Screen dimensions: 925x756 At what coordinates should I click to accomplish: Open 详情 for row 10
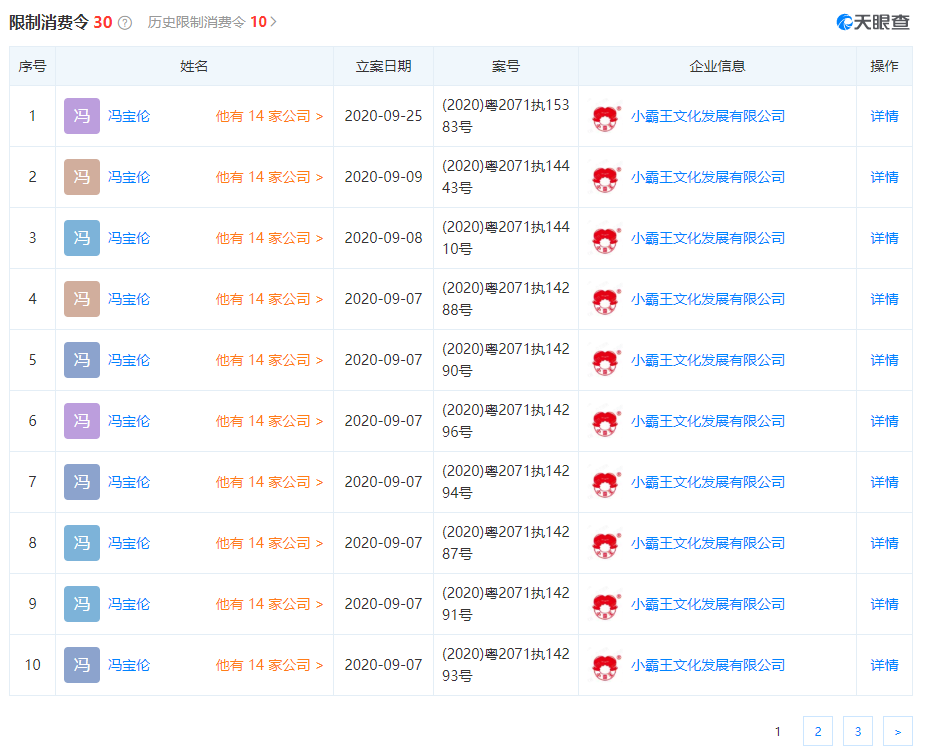click(x=884, y=665)
